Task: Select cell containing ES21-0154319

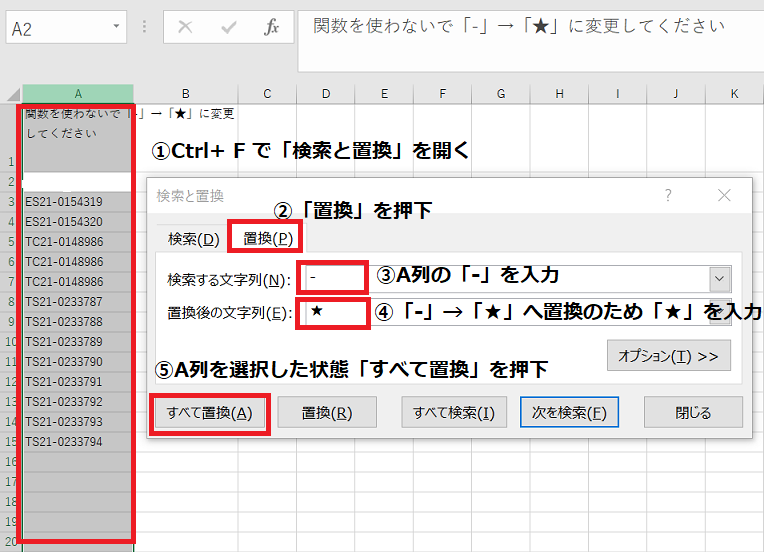Action: (x=78, y=202)
